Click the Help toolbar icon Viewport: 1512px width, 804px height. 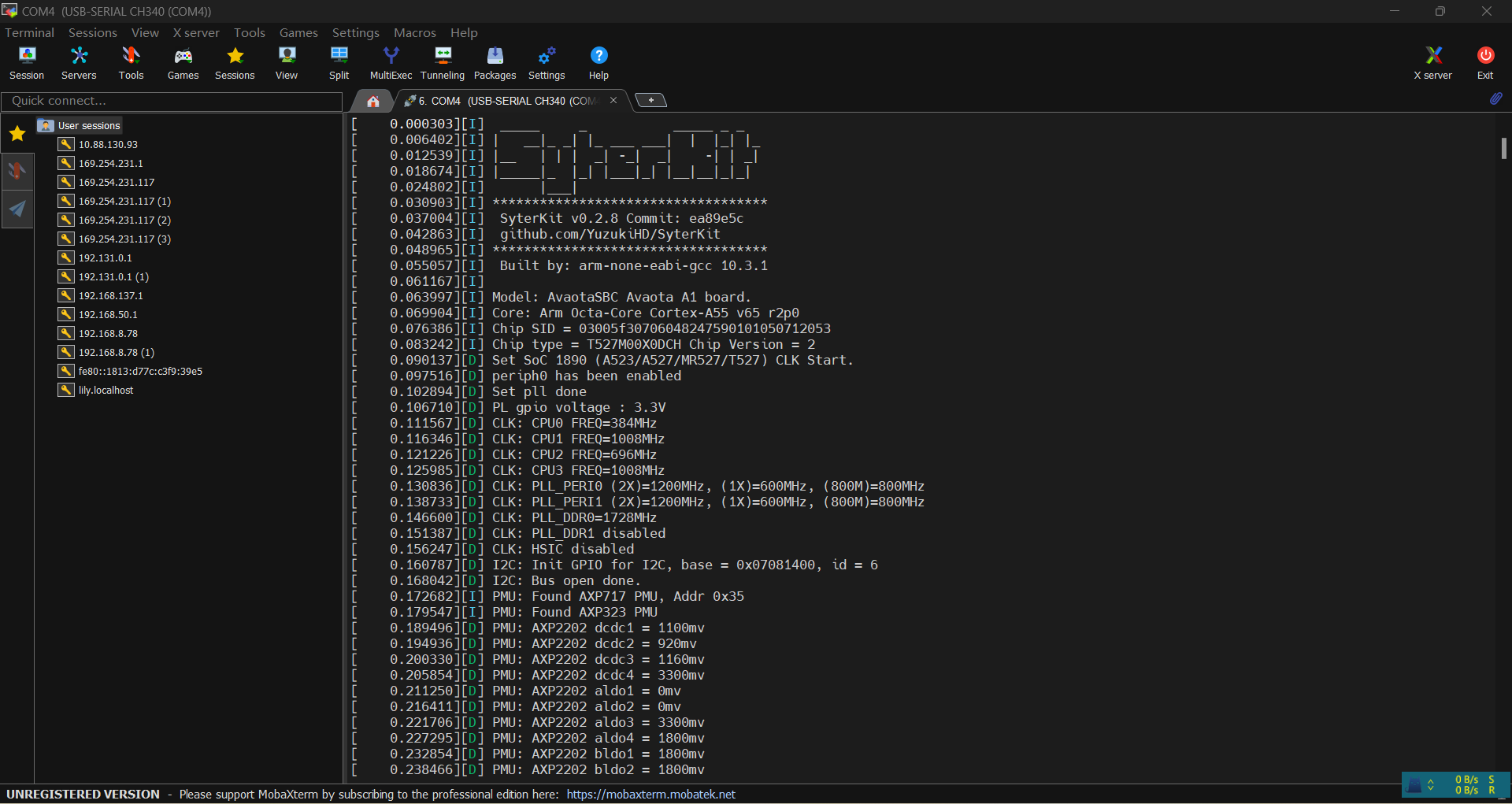pyautogui.click(x=598, y=63)
